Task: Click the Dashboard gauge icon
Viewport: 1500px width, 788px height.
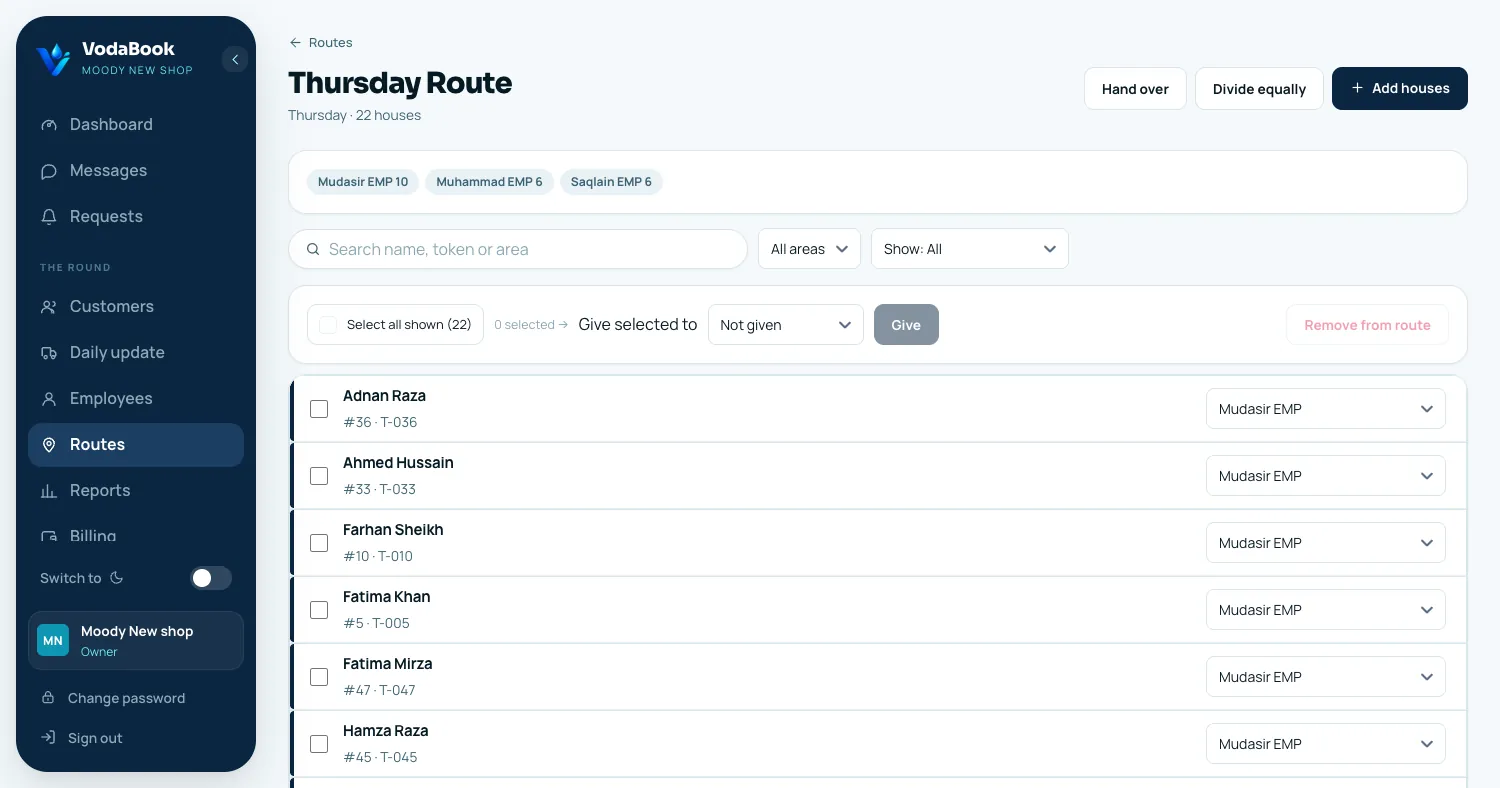Action: [x=49, y=125]
